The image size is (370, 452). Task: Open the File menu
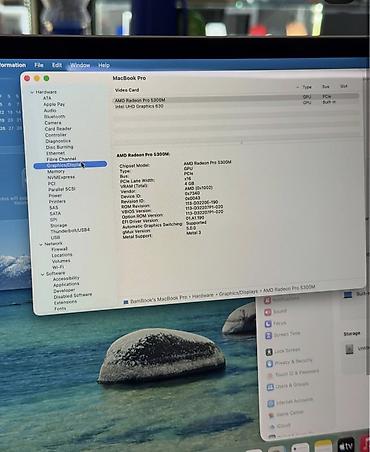click(39, 65)
